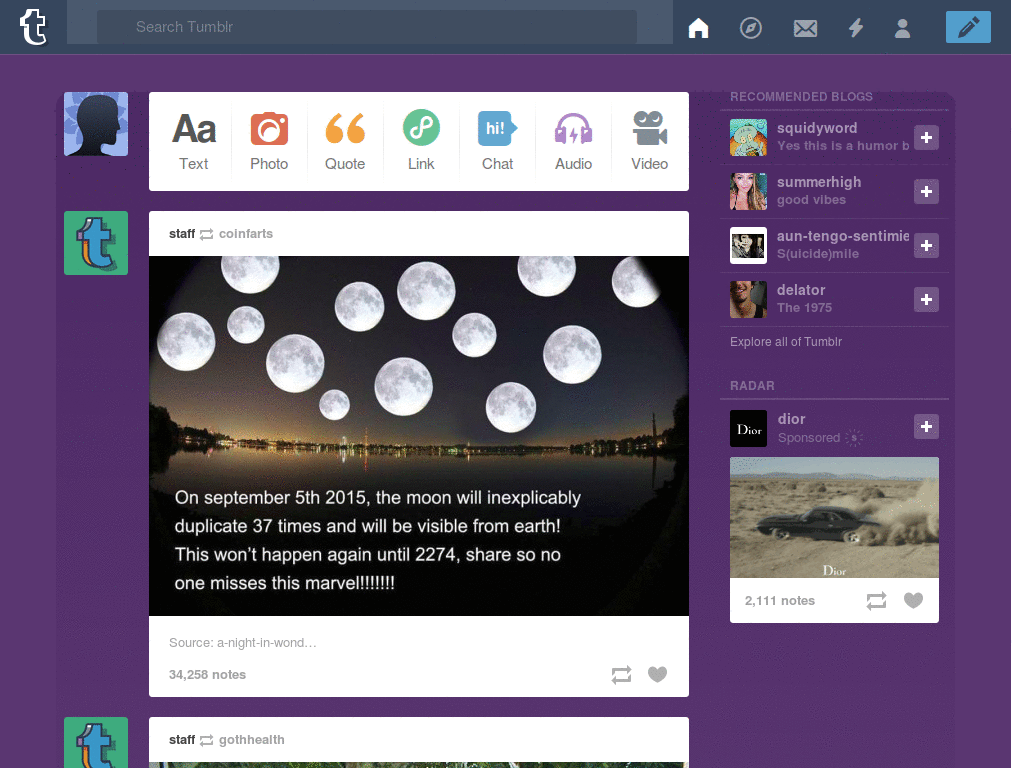Click the blue compose pencil button

(x=968, y=27)
